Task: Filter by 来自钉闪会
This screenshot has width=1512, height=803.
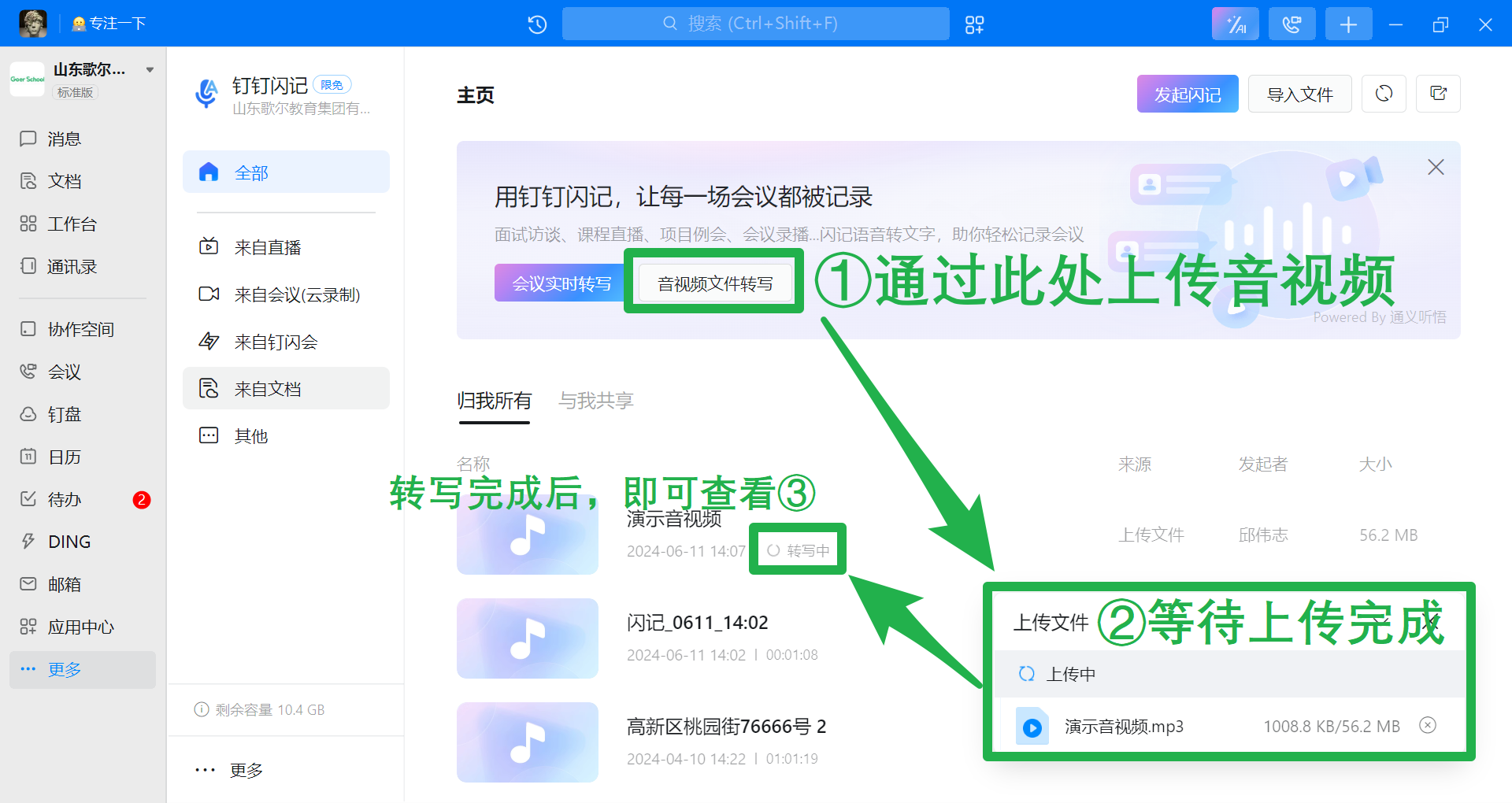Action: pos(286,342)
